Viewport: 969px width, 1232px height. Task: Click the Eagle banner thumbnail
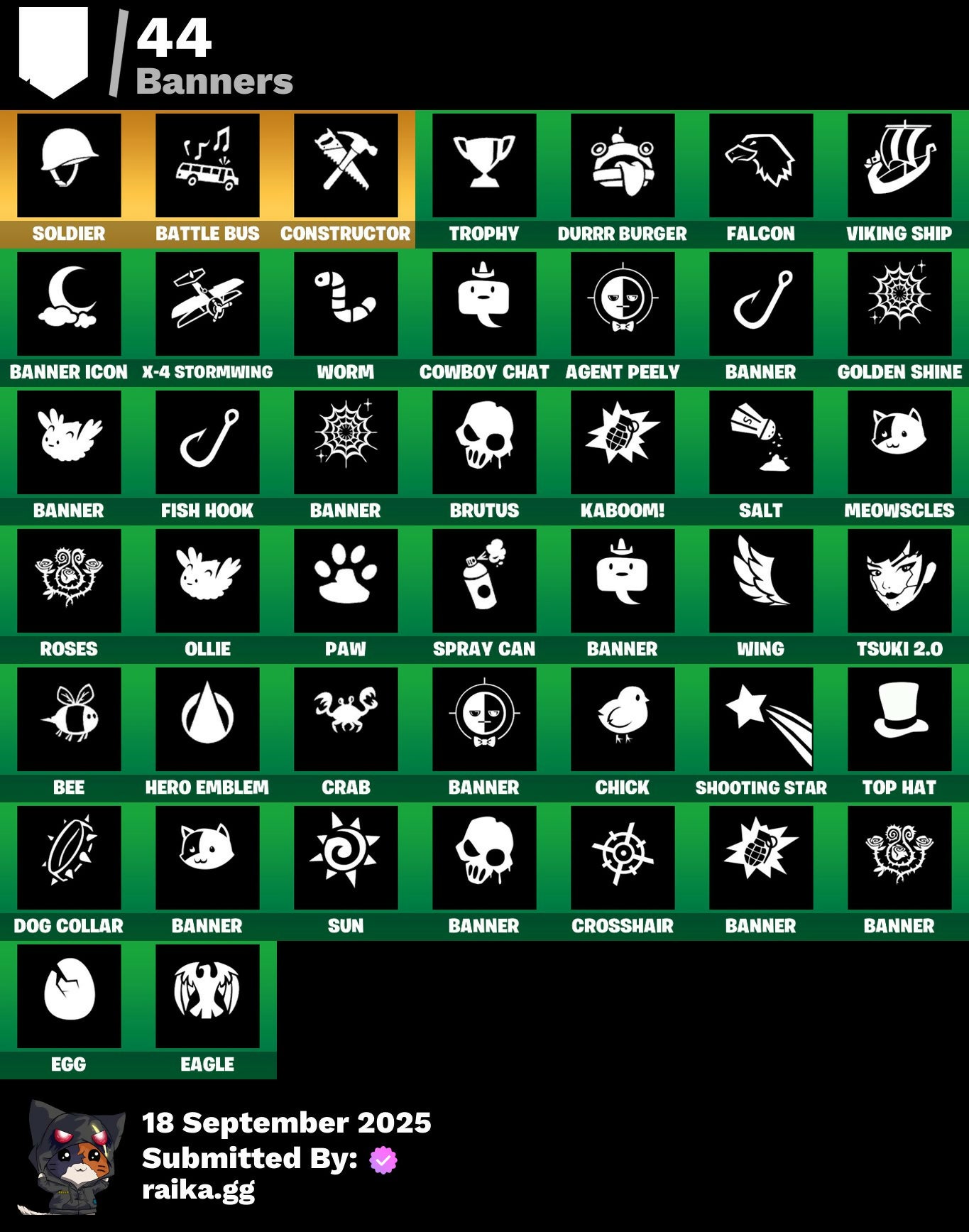[207, 996]
